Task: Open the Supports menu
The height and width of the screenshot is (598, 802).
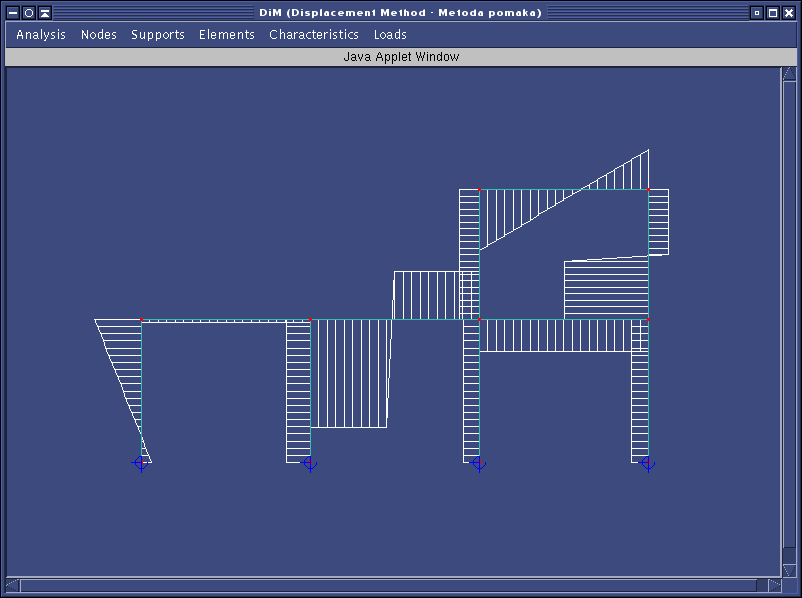Action: 158,35
